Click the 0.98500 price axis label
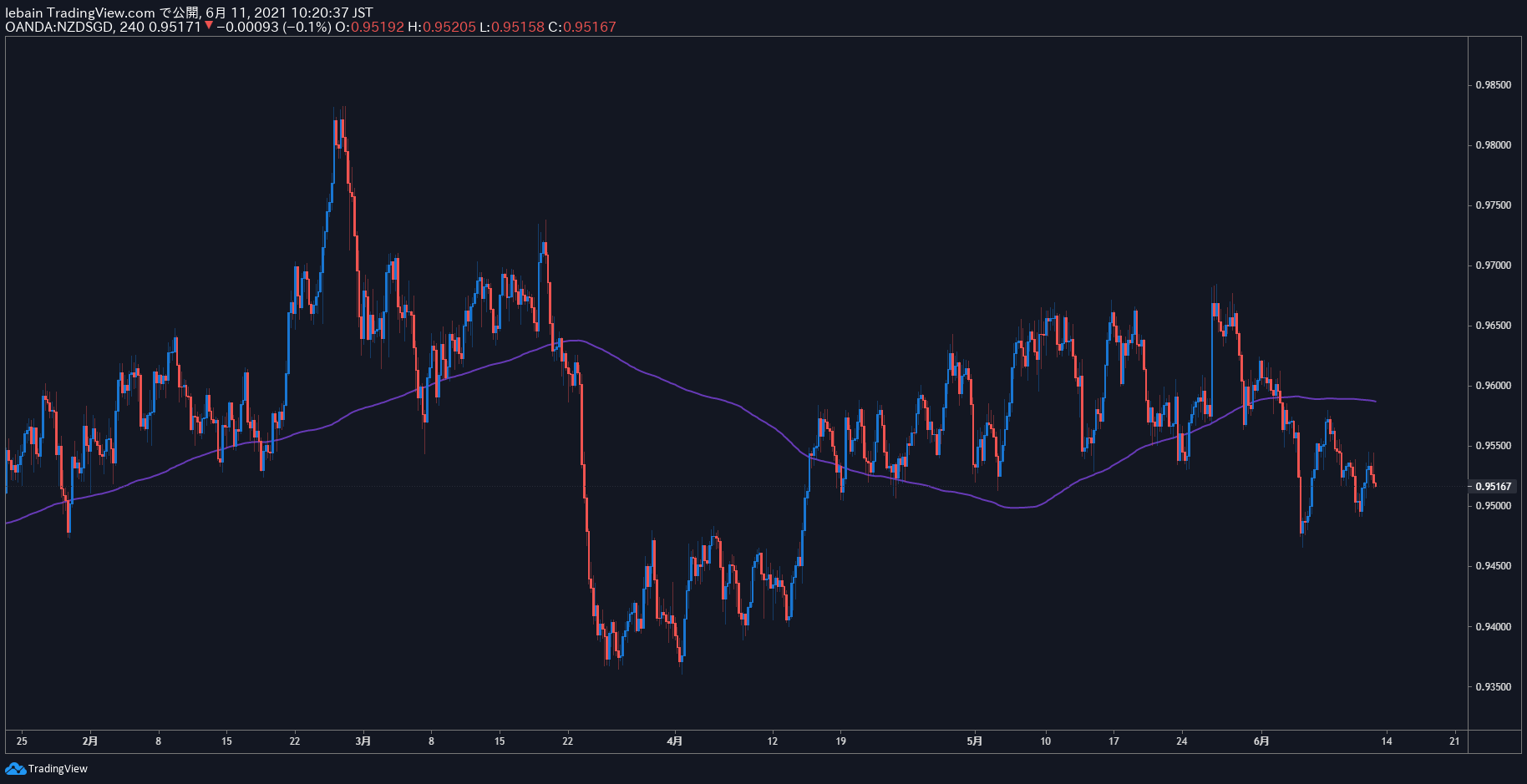The image size is (1527, 784). click(1494, 85)
